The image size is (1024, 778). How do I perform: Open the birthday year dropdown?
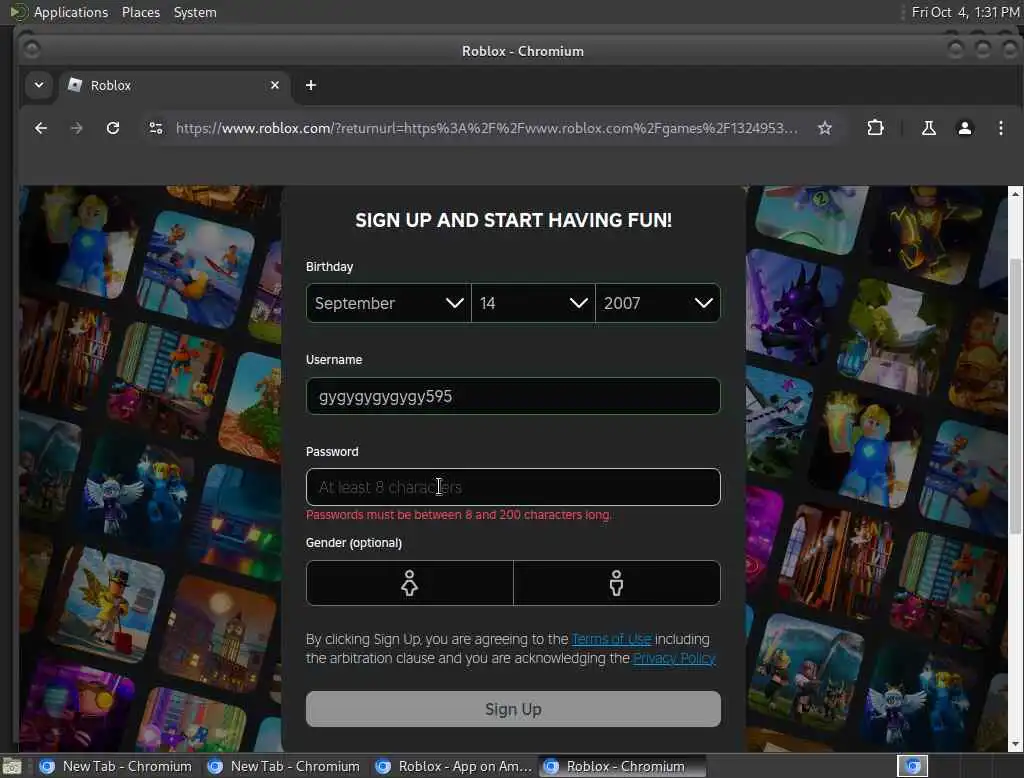click(x=658, y=303)
